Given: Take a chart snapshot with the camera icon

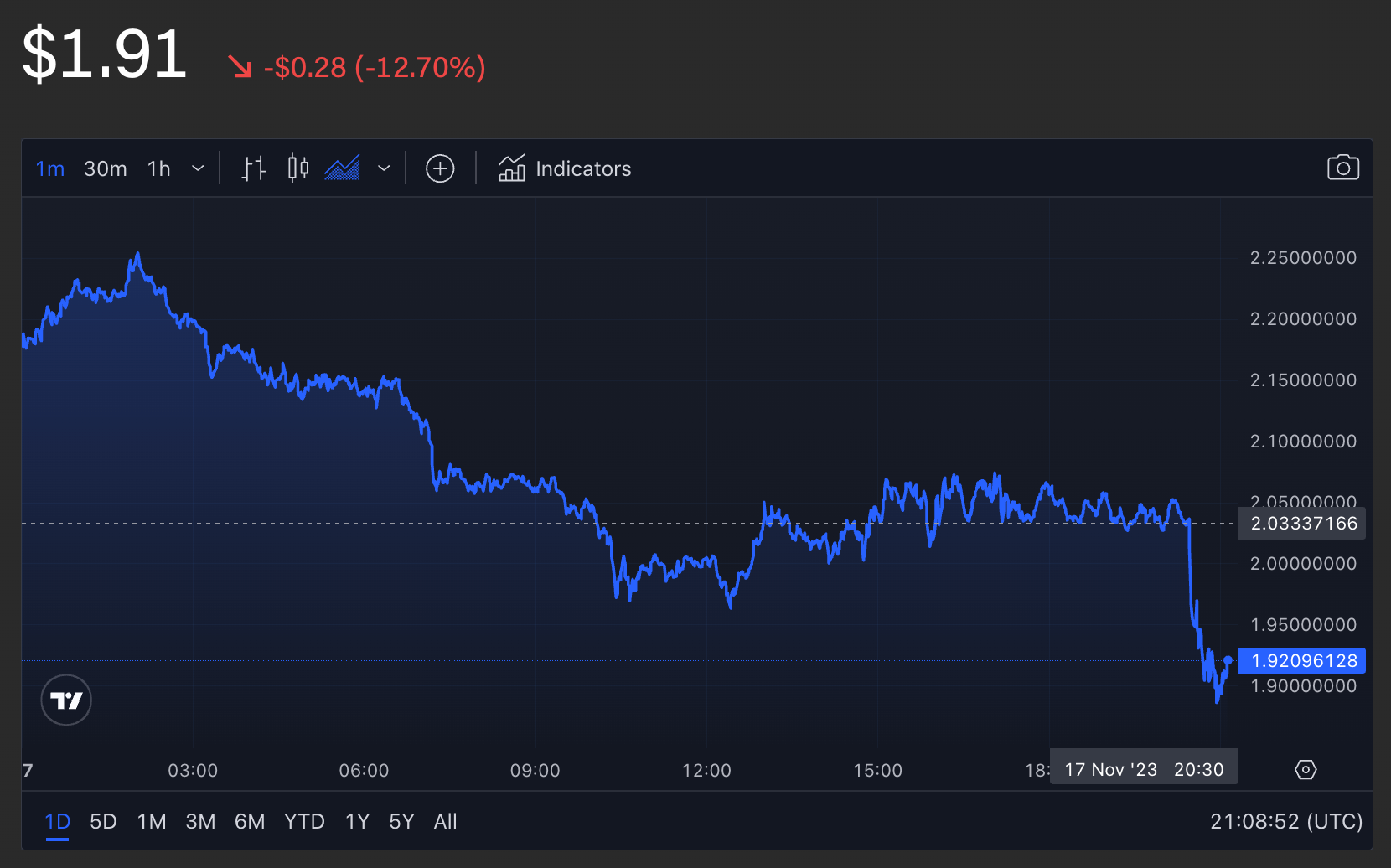Looking at the screenshot, I should click(1343, 168).
